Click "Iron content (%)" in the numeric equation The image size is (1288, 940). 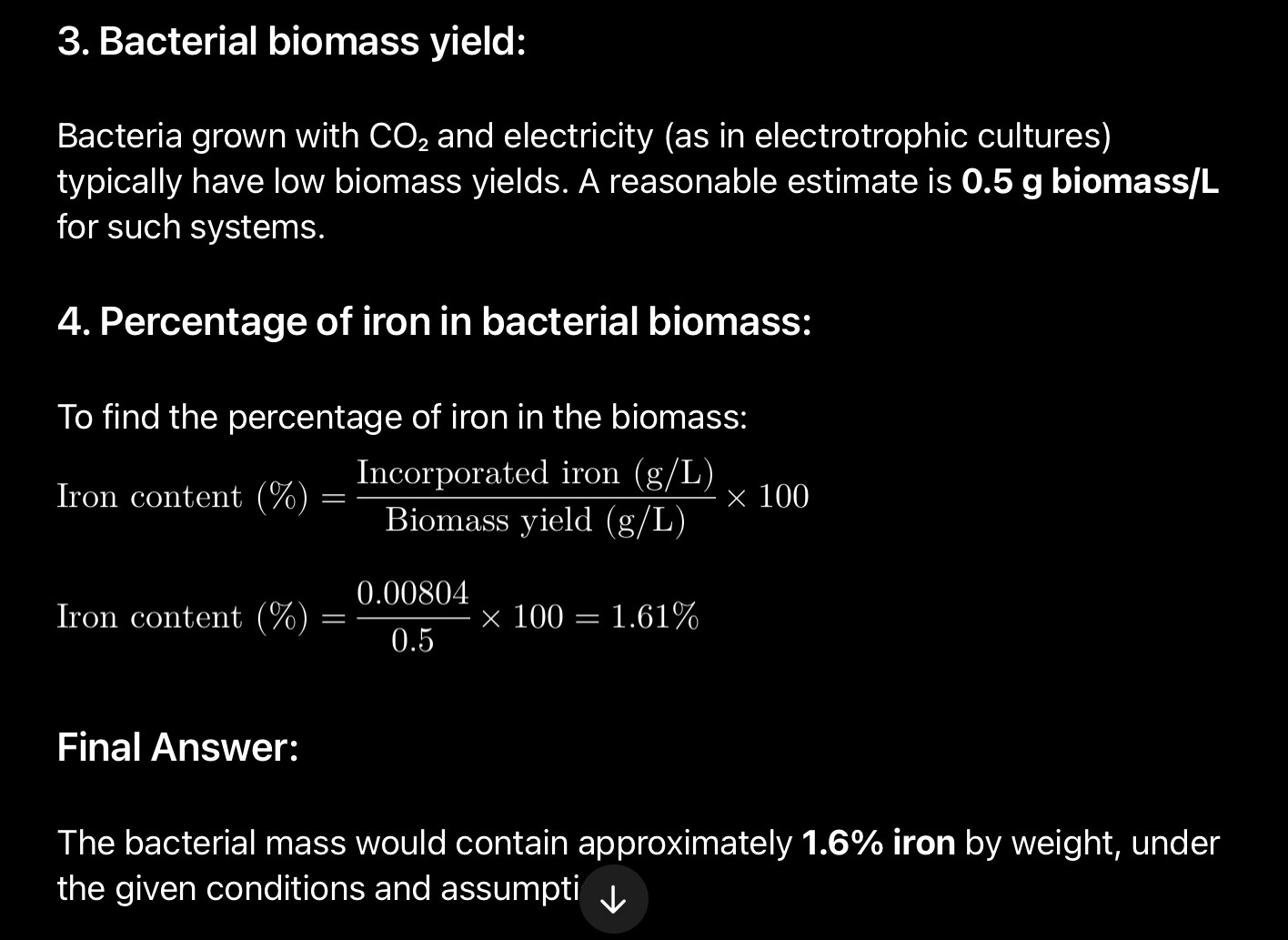pyautogui.click(x=183, y=618)
